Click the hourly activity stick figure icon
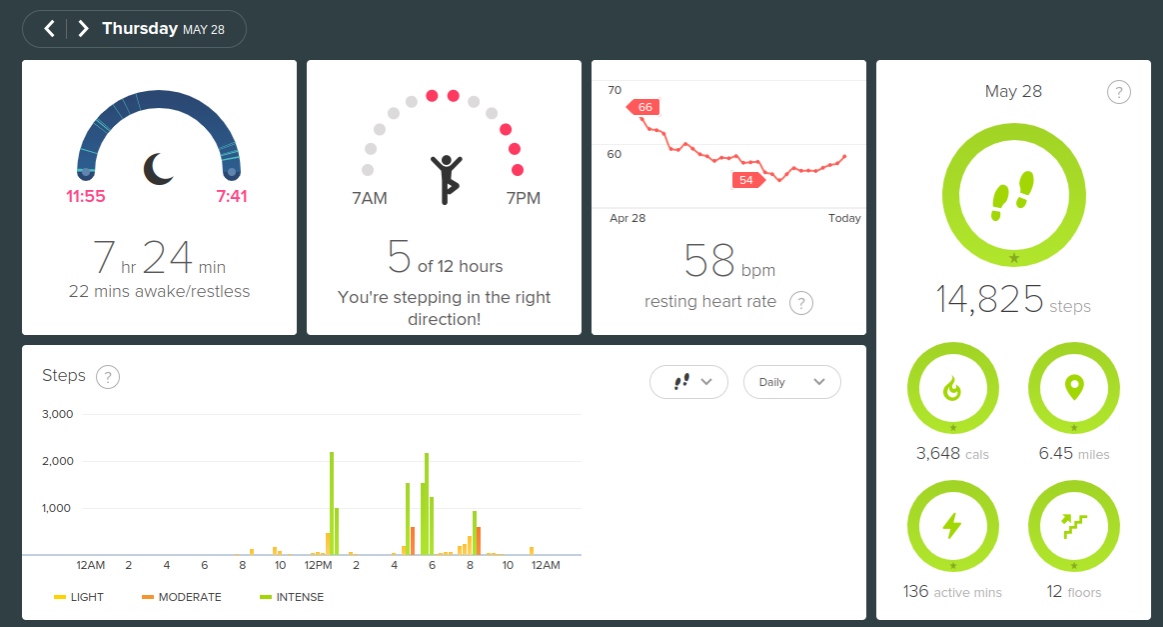The height and width of the screenshot is (627, 1163). click(x=446, y=180)
